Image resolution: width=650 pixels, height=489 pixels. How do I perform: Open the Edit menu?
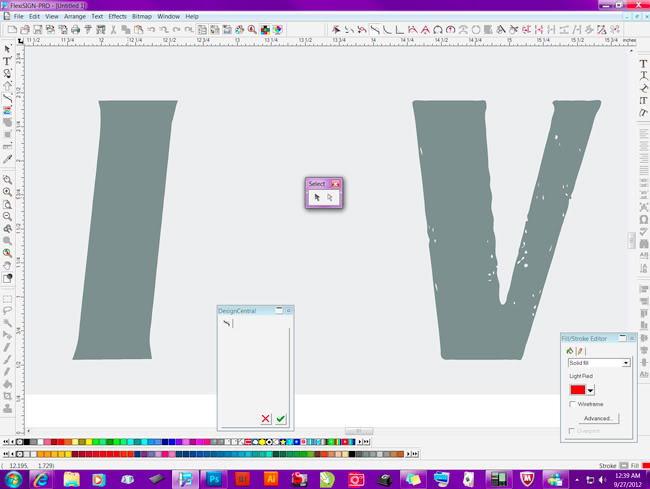(x=34, y=17)
